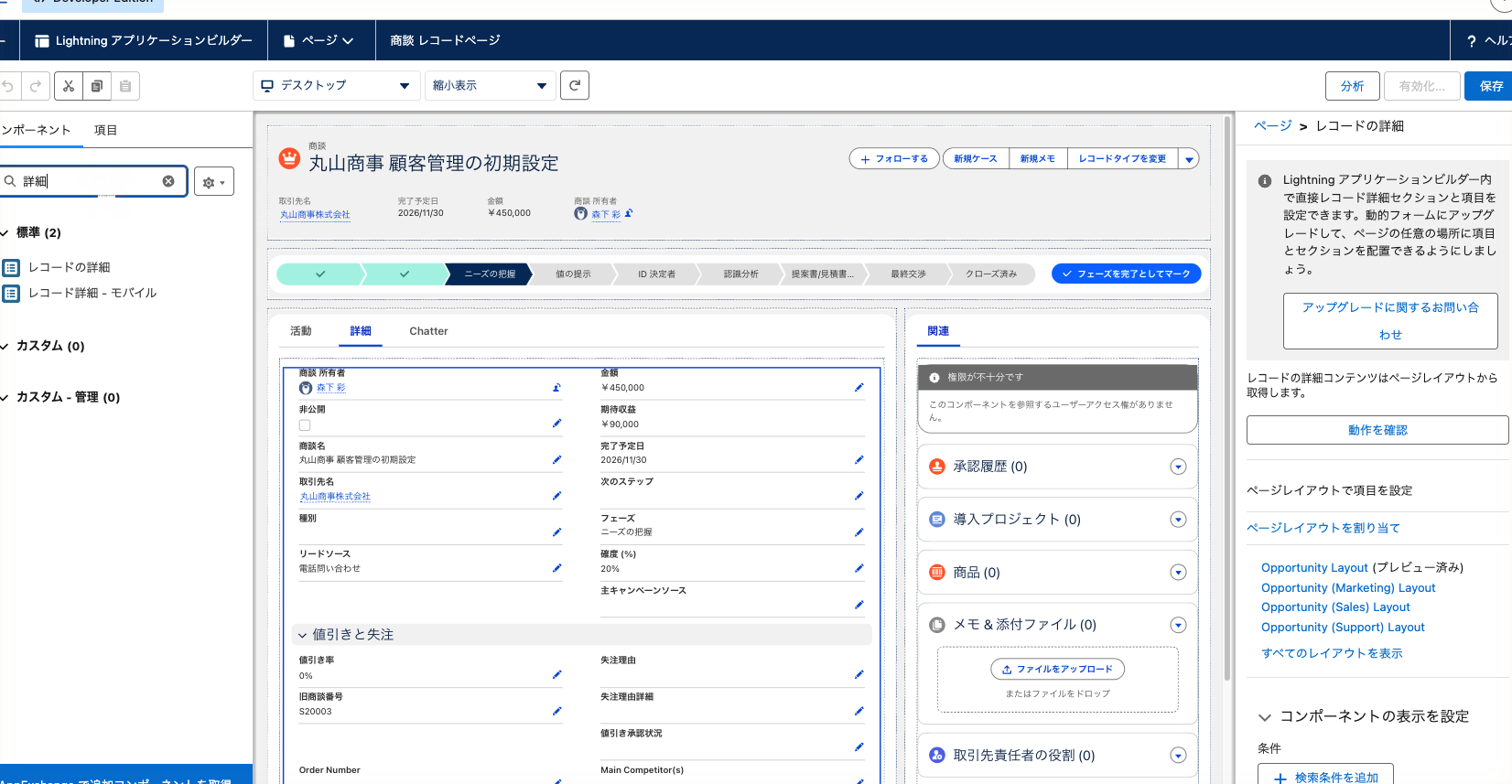Click the cut scissors icon in toolbar
This screenshot has height=784, width=1512.
[x=69, y=86]
